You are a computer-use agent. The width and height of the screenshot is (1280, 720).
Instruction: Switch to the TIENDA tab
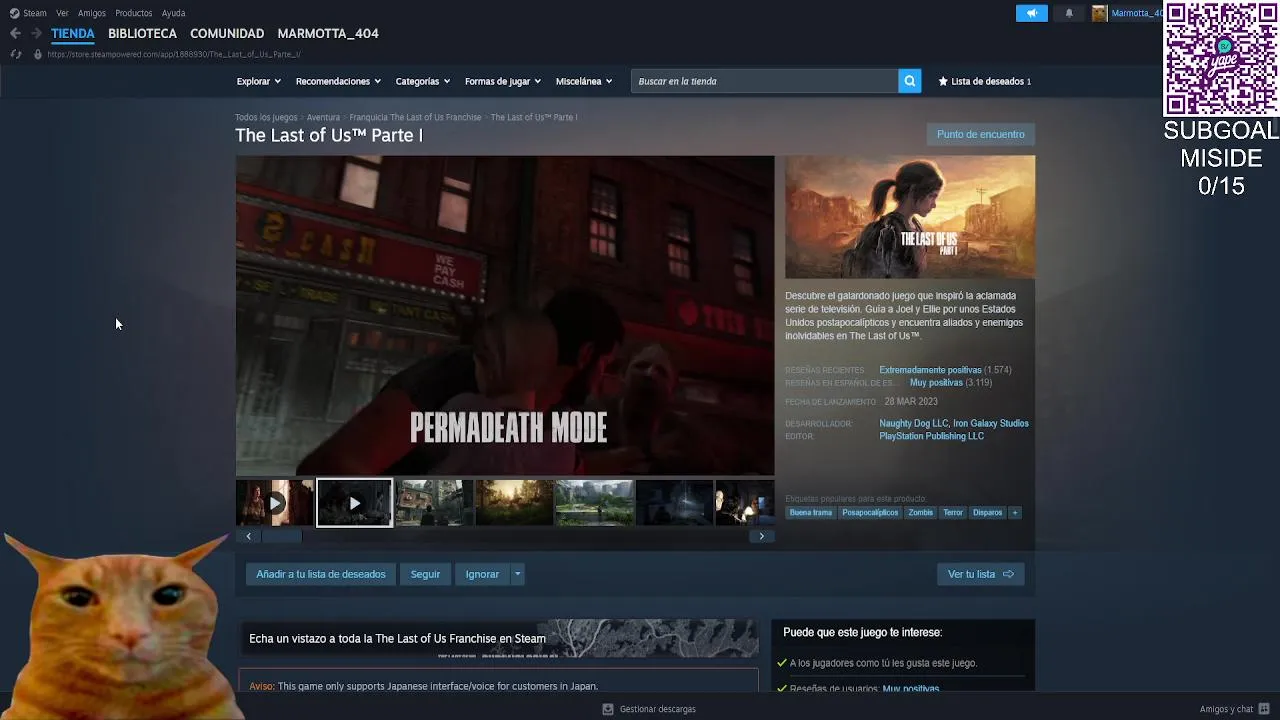(73, 33)
